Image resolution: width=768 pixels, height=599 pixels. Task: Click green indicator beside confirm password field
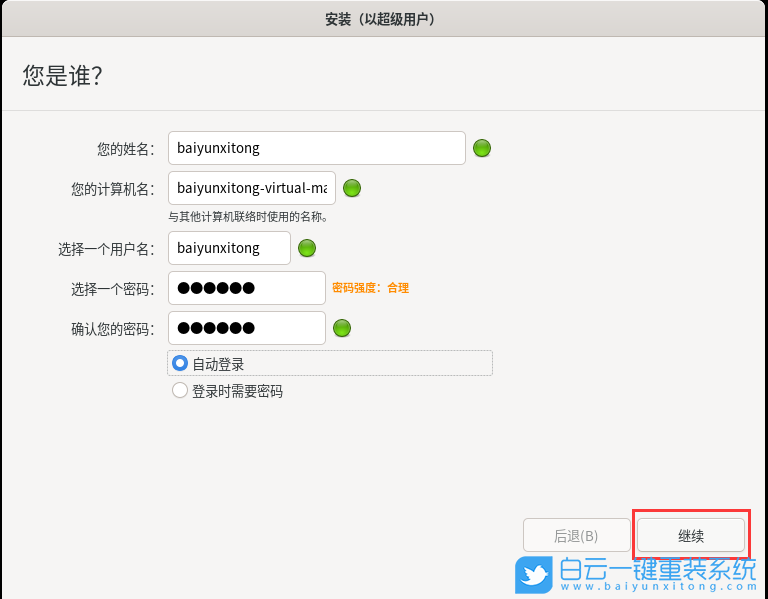[x=342, y=328]
